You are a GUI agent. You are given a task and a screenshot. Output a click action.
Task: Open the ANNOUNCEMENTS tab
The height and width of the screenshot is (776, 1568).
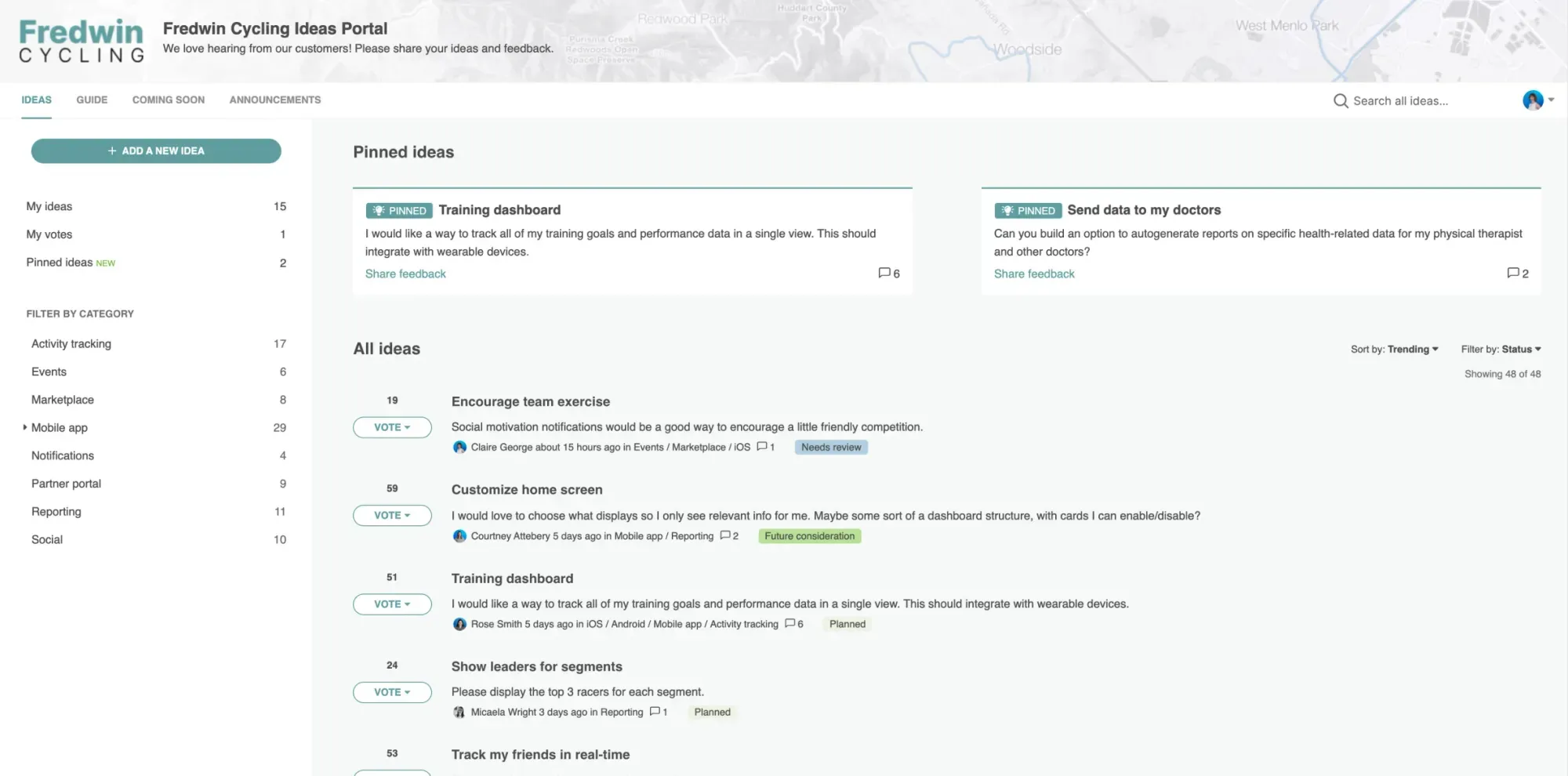(x=274, y=100)
